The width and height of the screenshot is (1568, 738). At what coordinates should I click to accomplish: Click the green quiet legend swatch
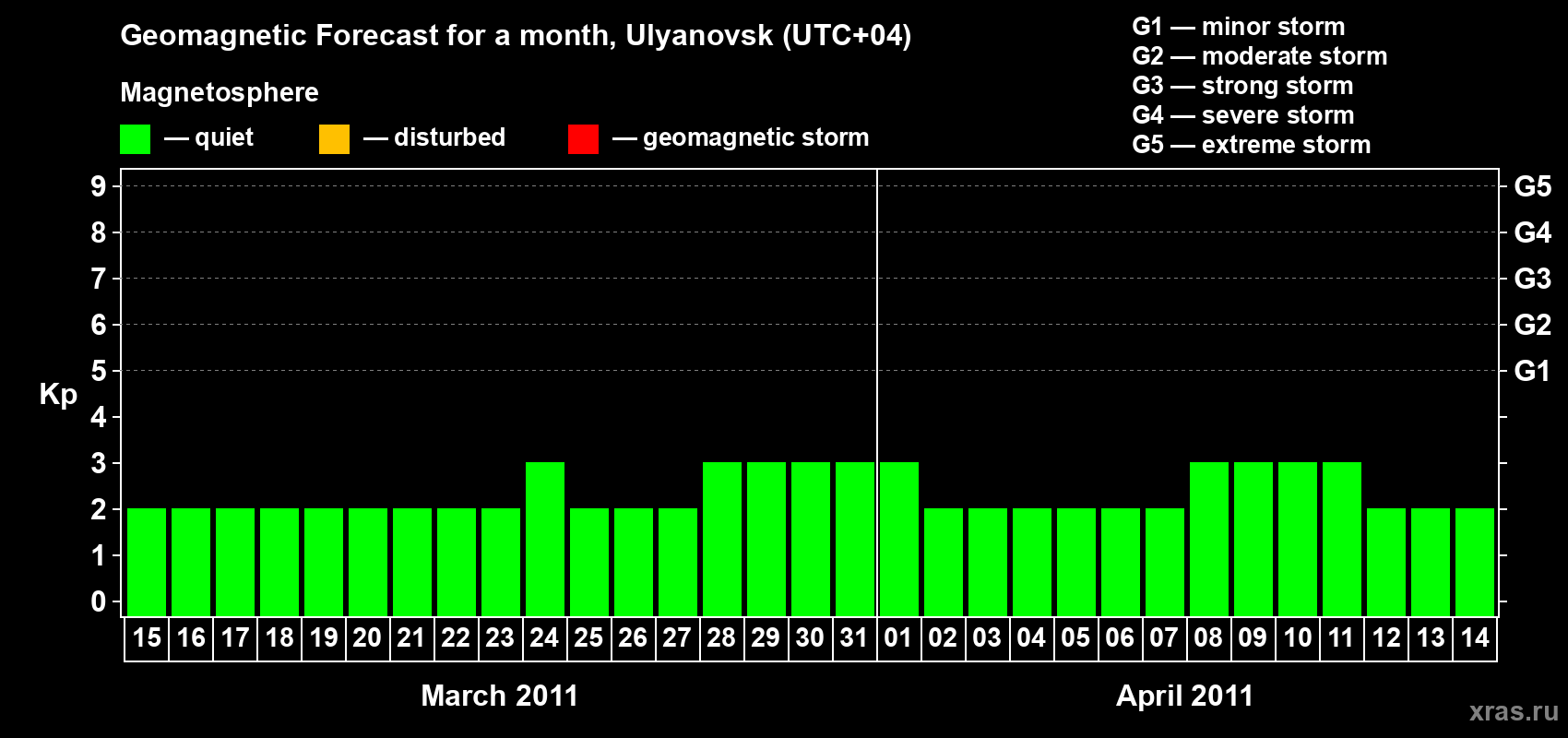[135, 139]
